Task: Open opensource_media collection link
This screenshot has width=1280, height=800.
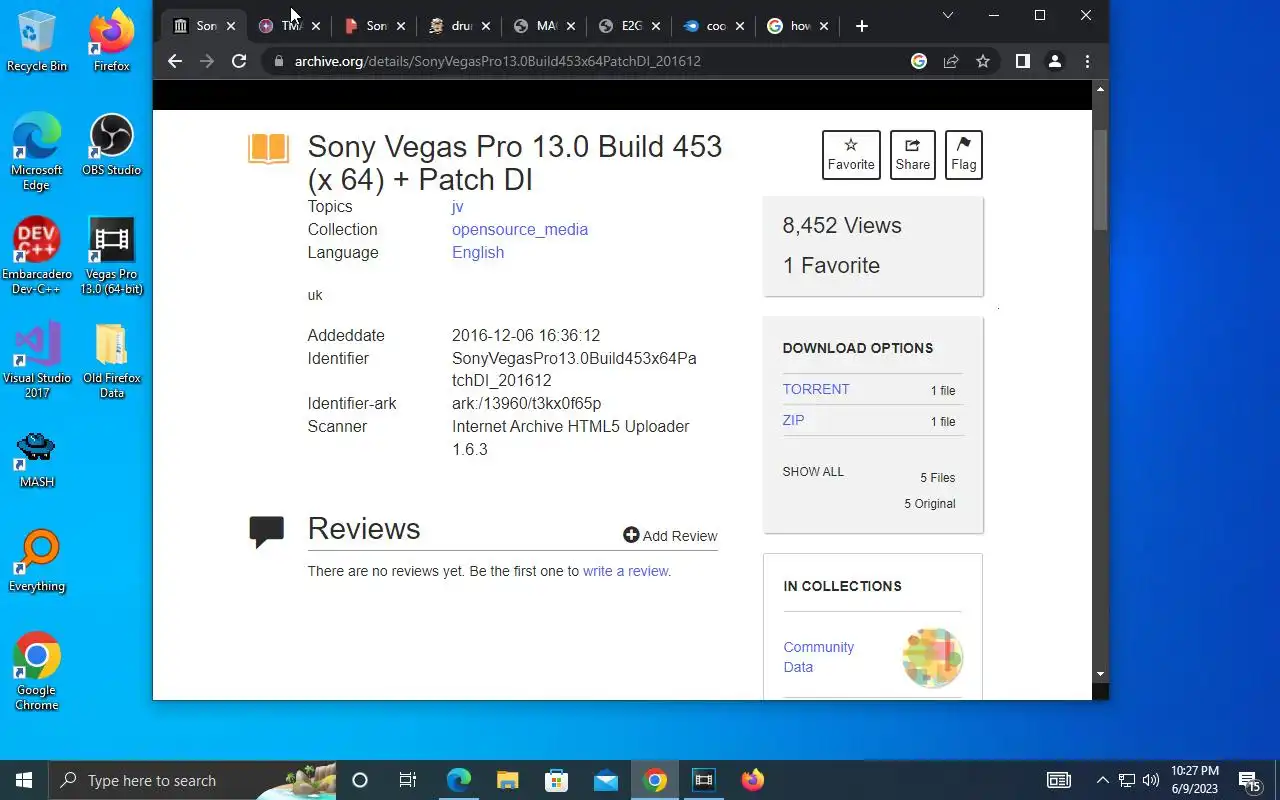Action: 520,229
